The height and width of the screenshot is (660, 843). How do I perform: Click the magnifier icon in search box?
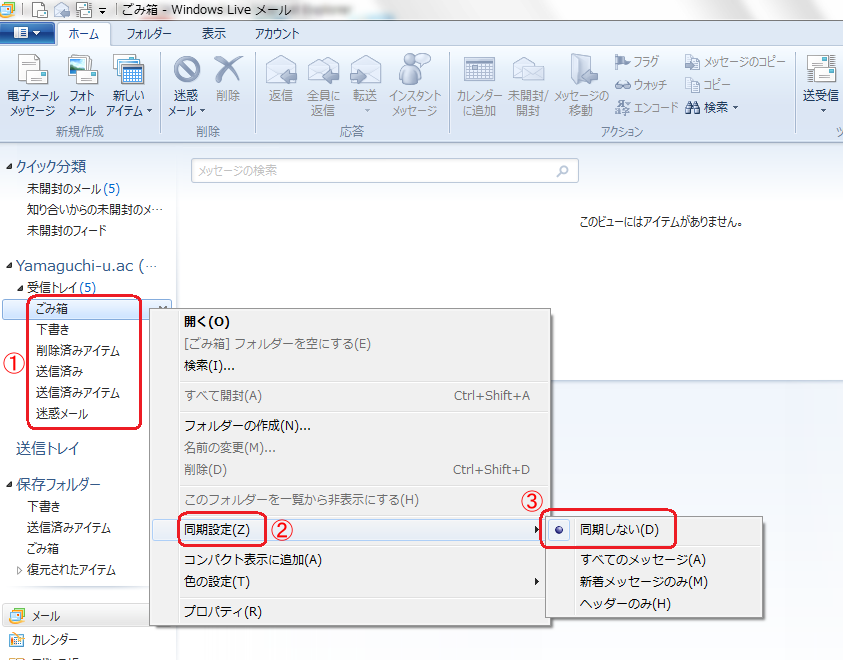click(x=562, y=171)
